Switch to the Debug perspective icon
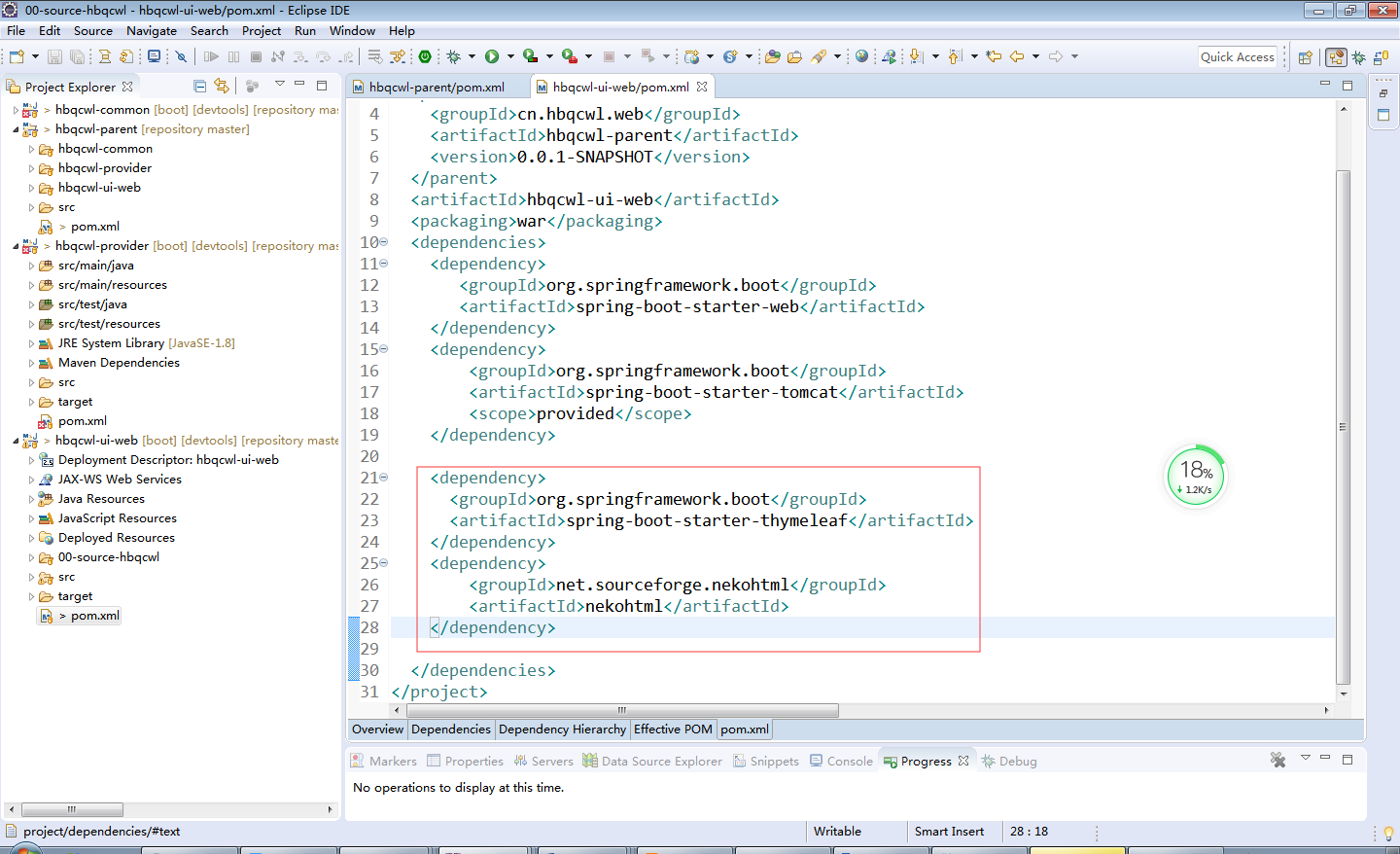 (1359, 57)
